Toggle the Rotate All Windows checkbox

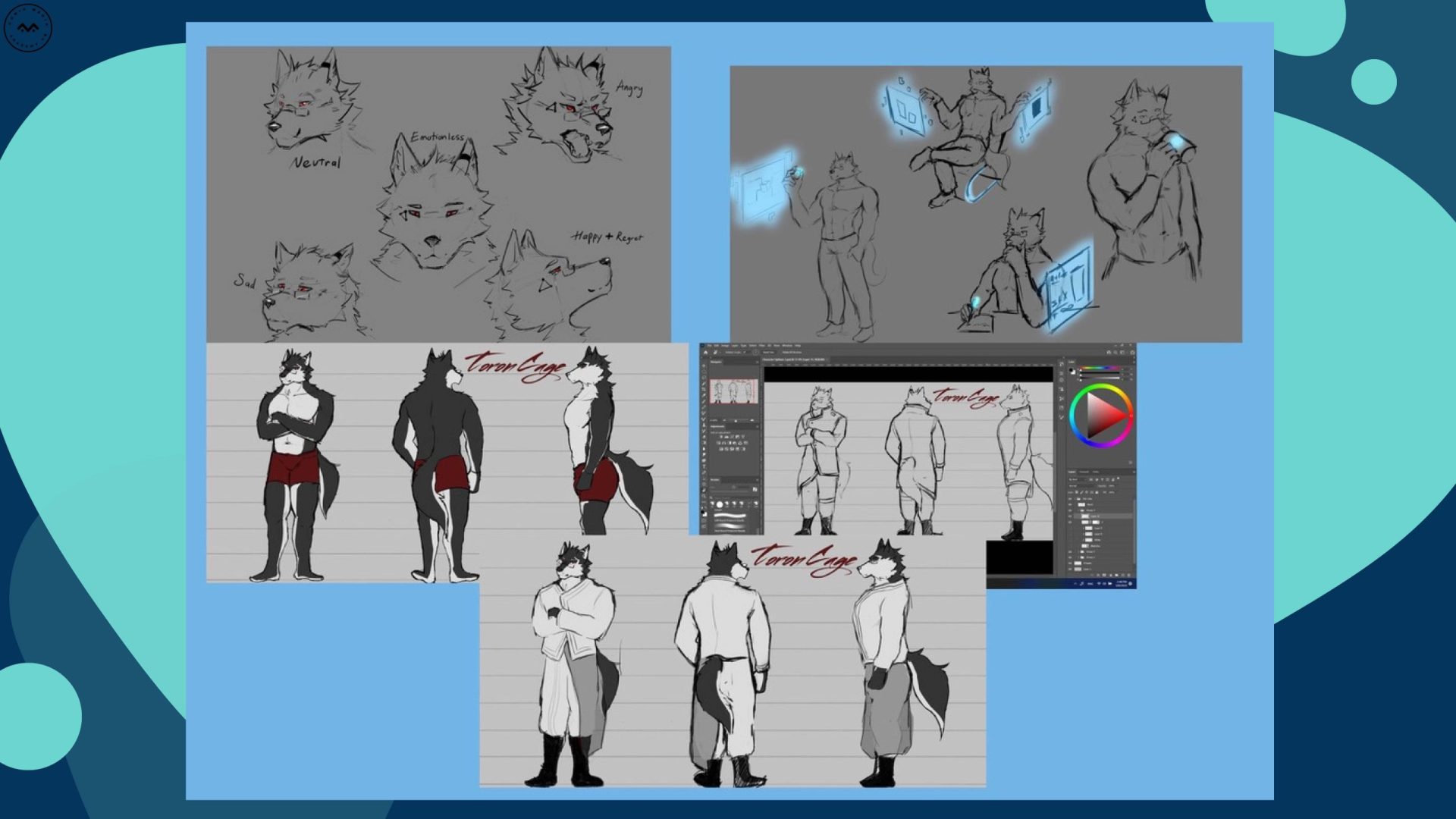coord(782,353)
